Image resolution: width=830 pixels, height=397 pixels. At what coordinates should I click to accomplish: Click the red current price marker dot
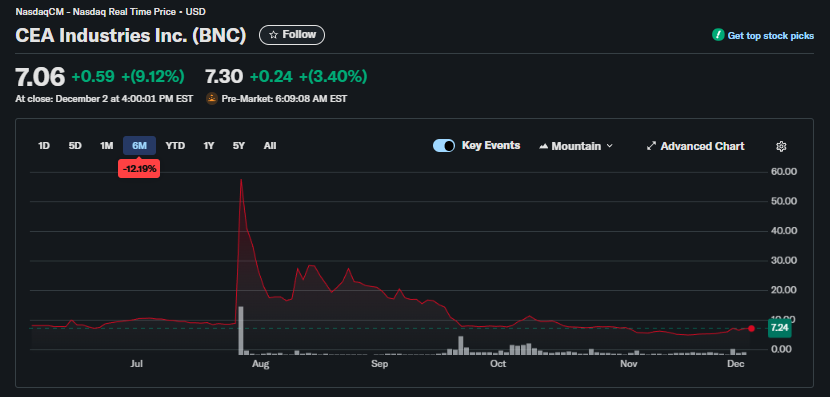tap(751, 328)
